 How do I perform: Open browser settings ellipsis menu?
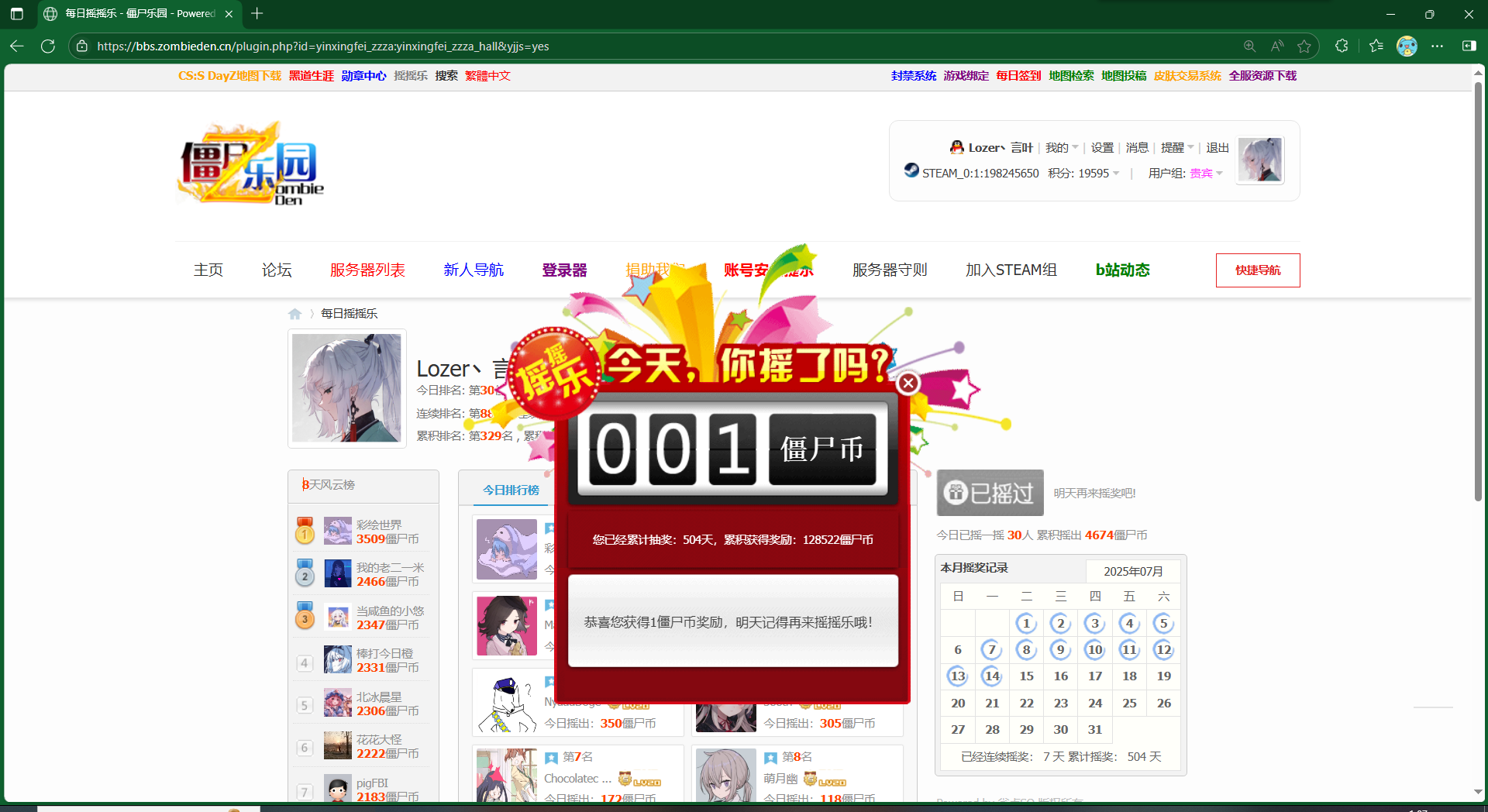click(1437, 46)
